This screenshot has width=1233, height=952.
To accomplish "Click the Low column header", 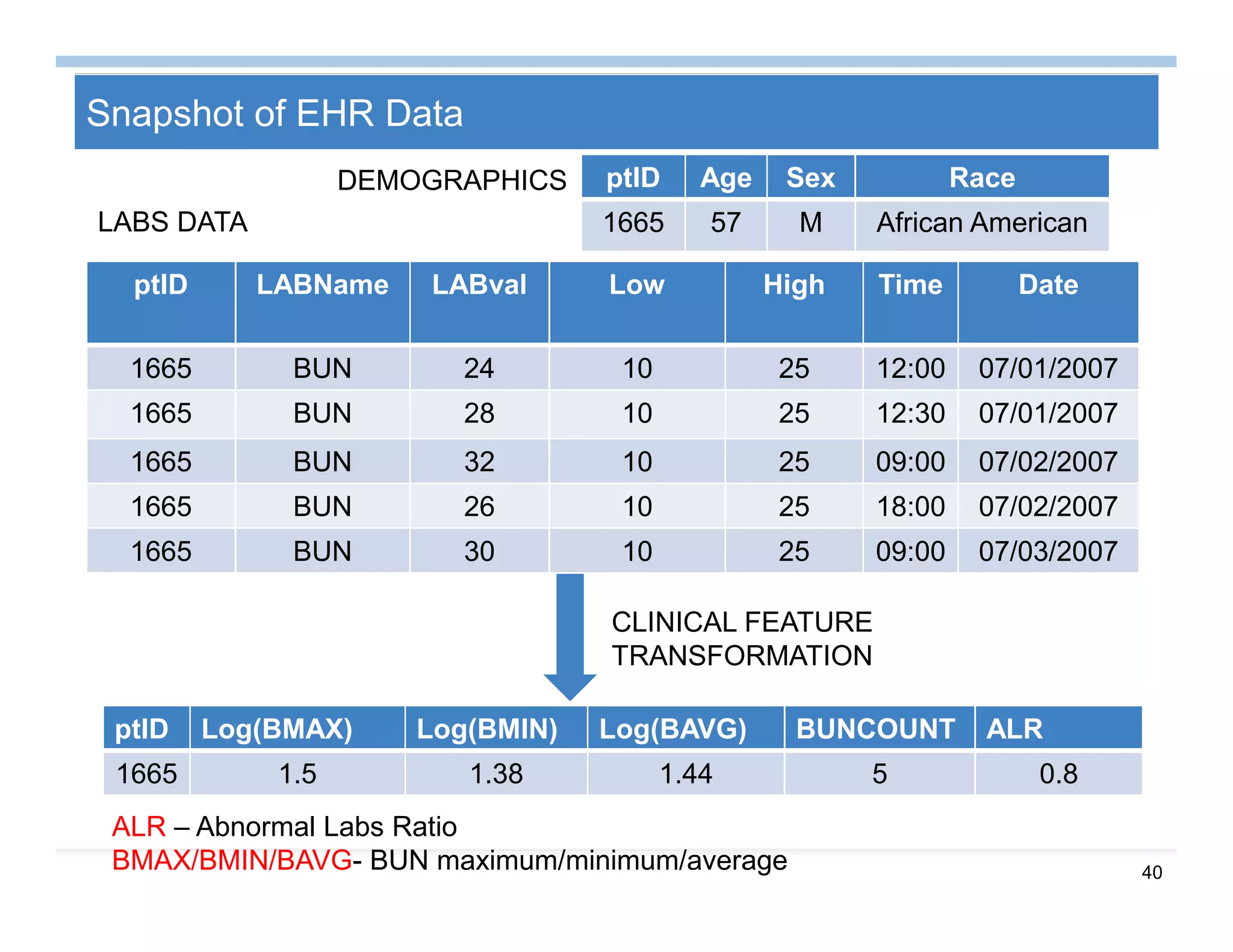I will pyautogui.click(x=637, y=302).
